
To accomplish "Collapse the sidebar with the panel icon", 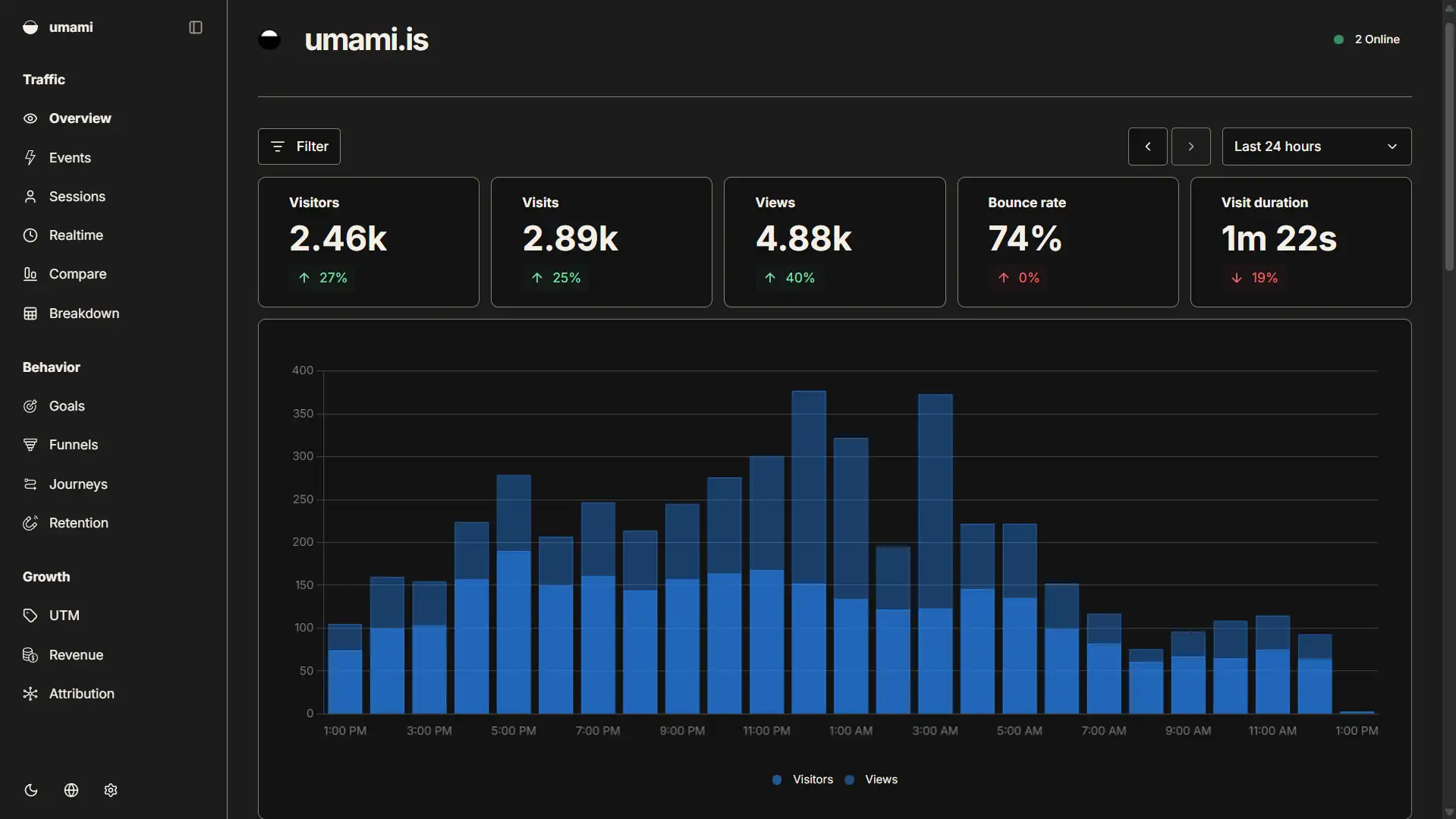I will click(x=195, y=27).
